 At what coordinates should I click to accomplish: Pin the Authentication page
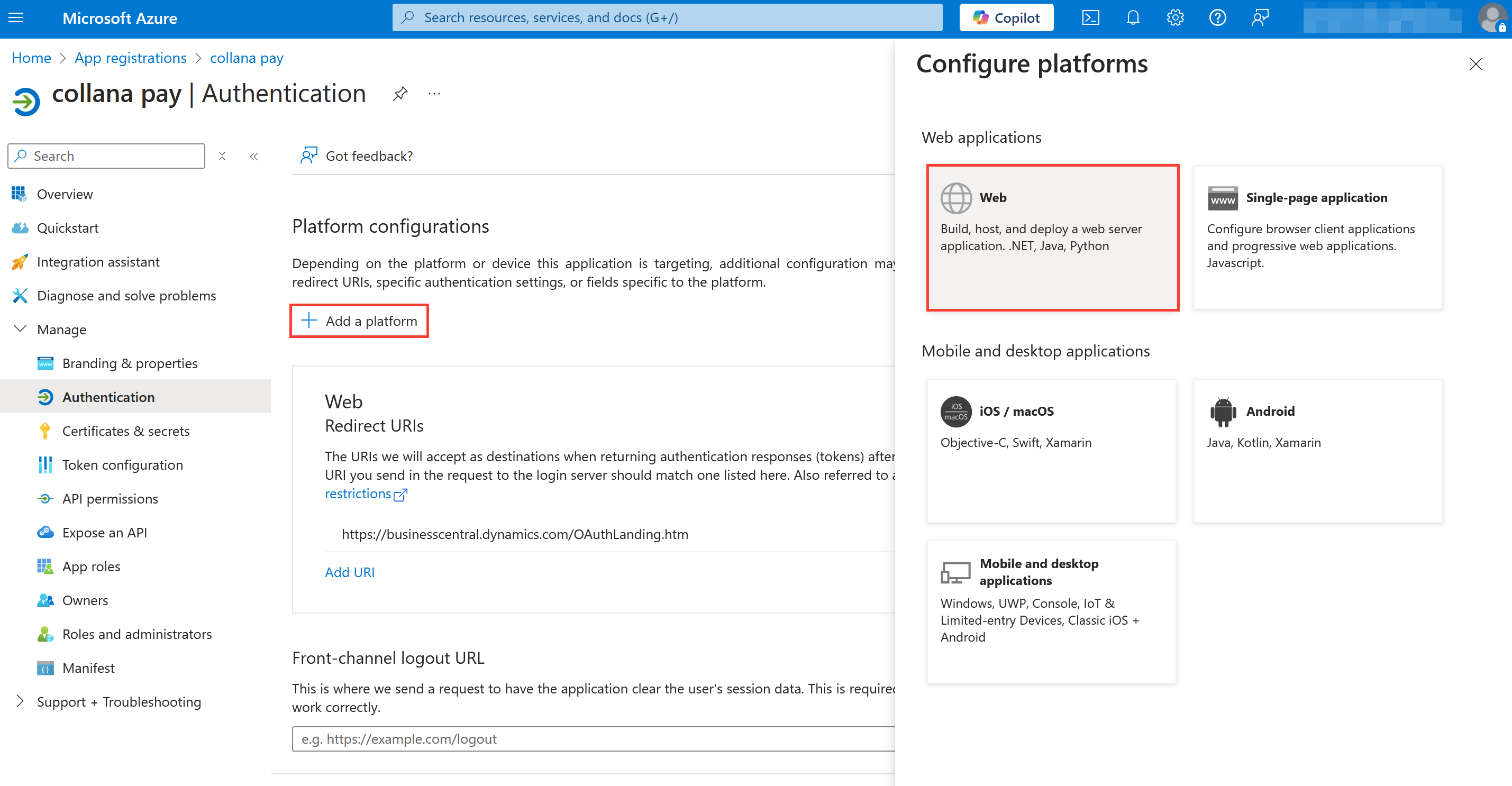400,93
